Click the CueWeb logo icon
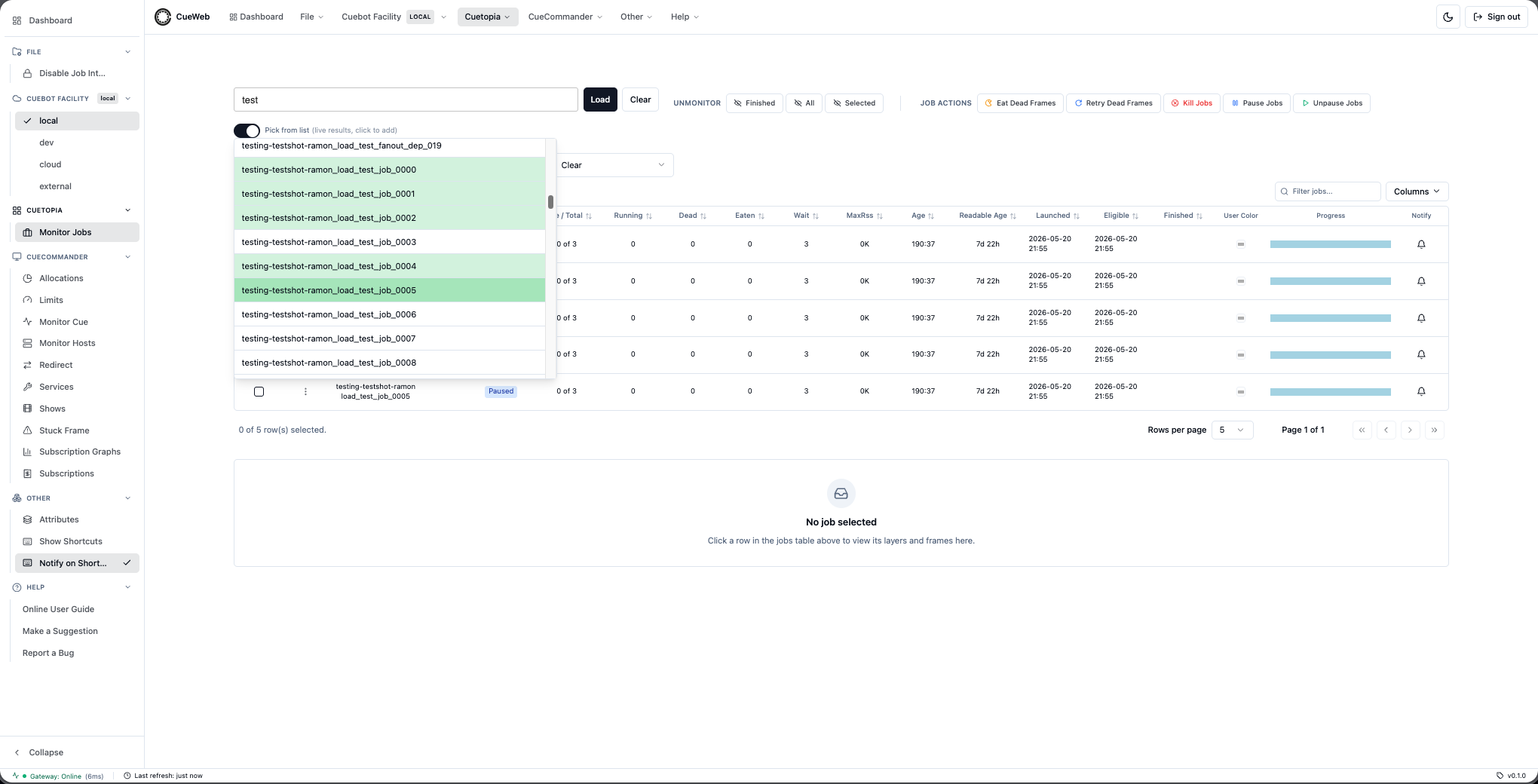 click(163, 17)
